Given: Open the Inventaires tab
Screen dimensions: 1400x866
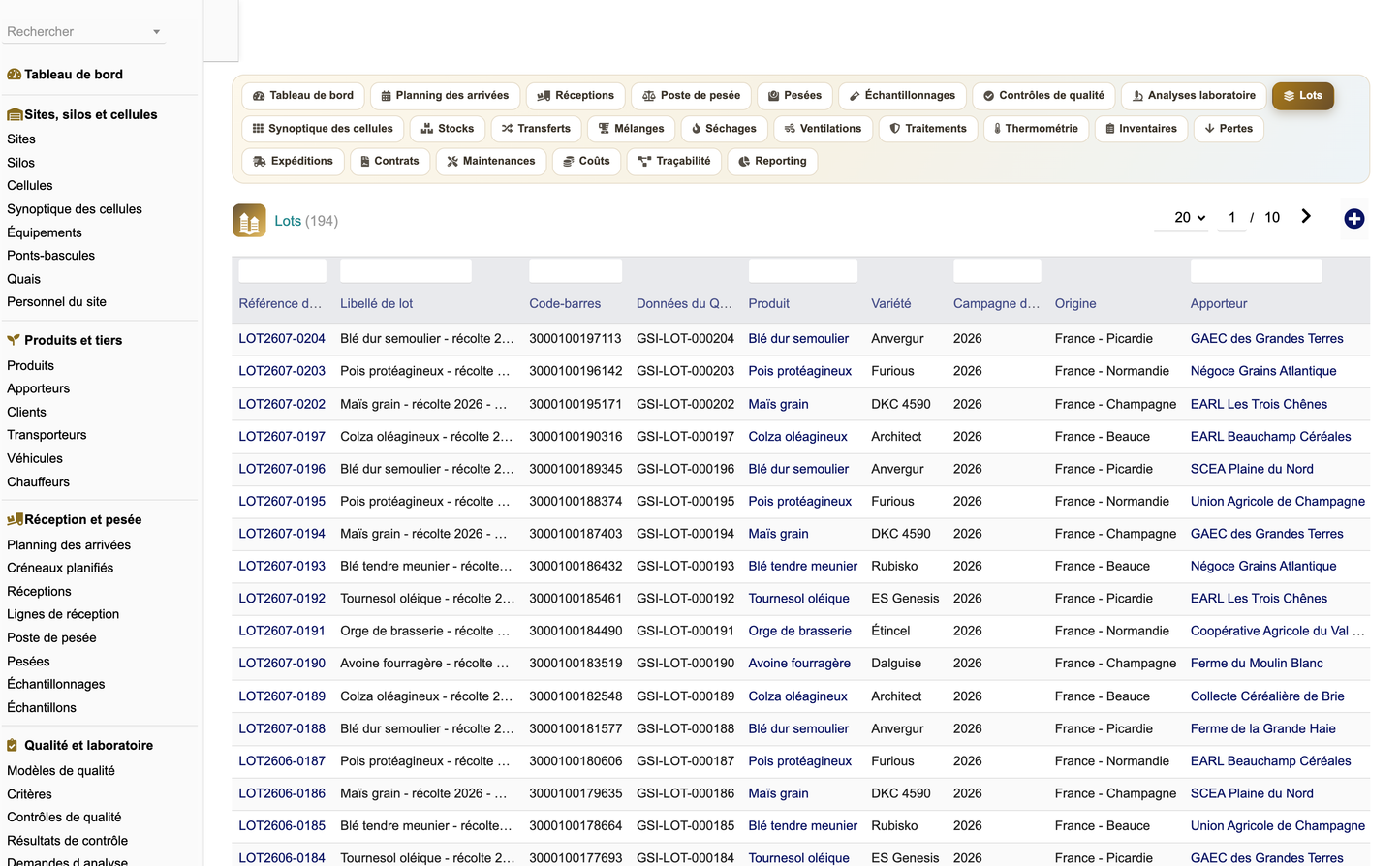Looking at the screenshot, I should (x=1140, y=129).
